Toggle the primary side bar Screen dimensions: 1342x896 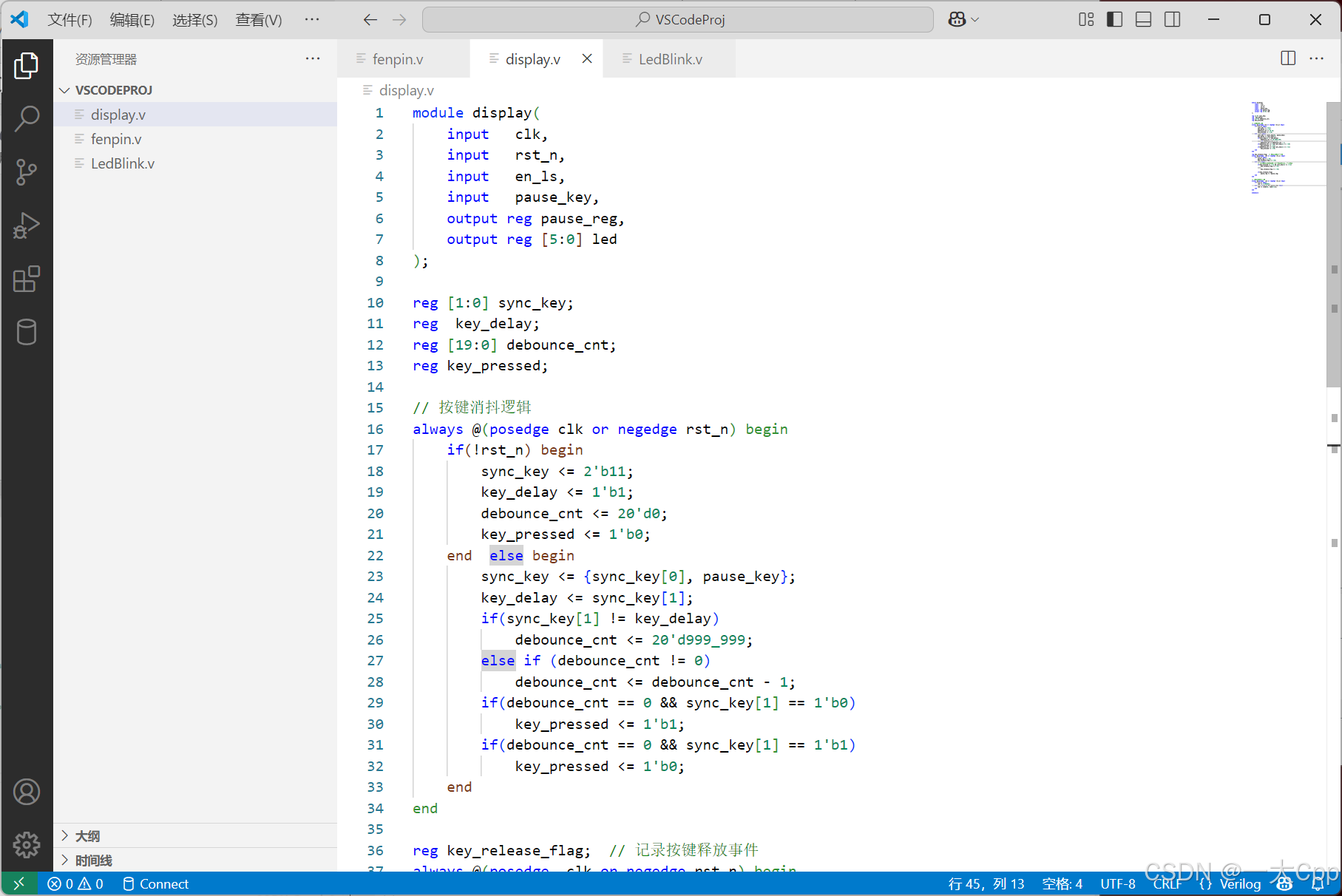click(x=1114, y=20)
